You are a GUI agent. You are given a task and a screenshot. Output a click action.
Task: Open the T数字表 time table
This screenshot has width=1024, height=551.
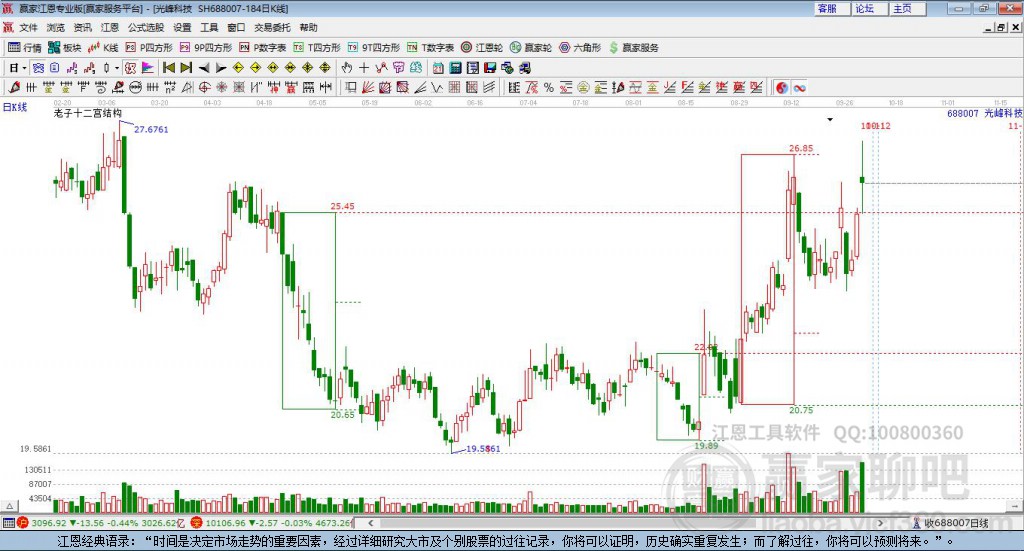coord(430,48)
